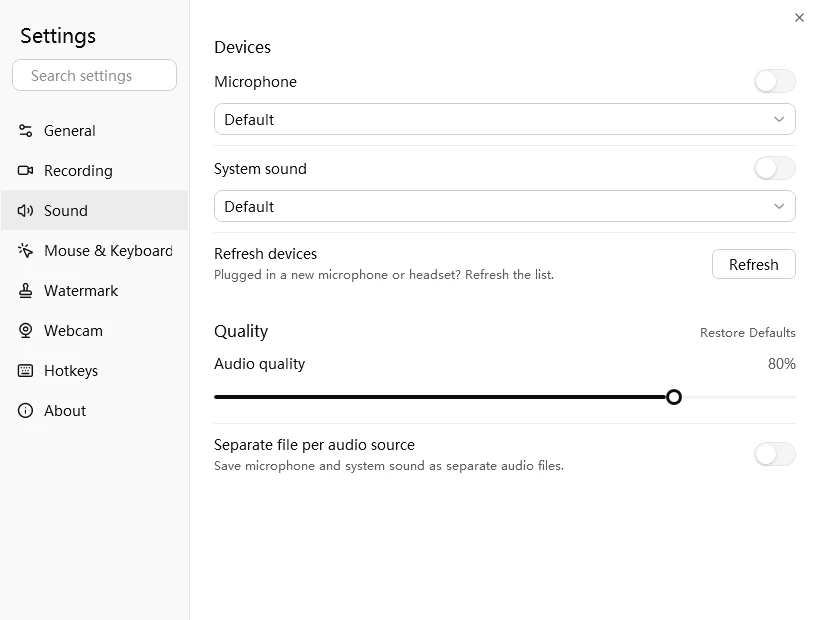Click the 80% audio quality value
Screen dimensions: 820x620
781,364
